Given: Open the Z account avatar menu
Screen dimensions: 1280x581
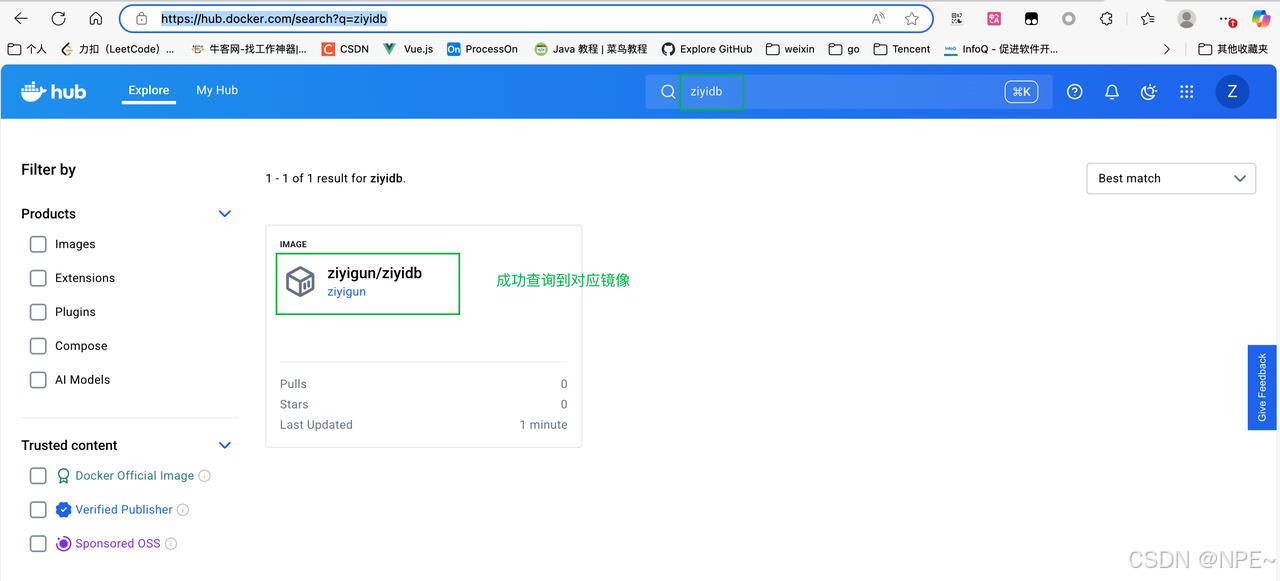Looking at the screenshot, I should 1232,91.
